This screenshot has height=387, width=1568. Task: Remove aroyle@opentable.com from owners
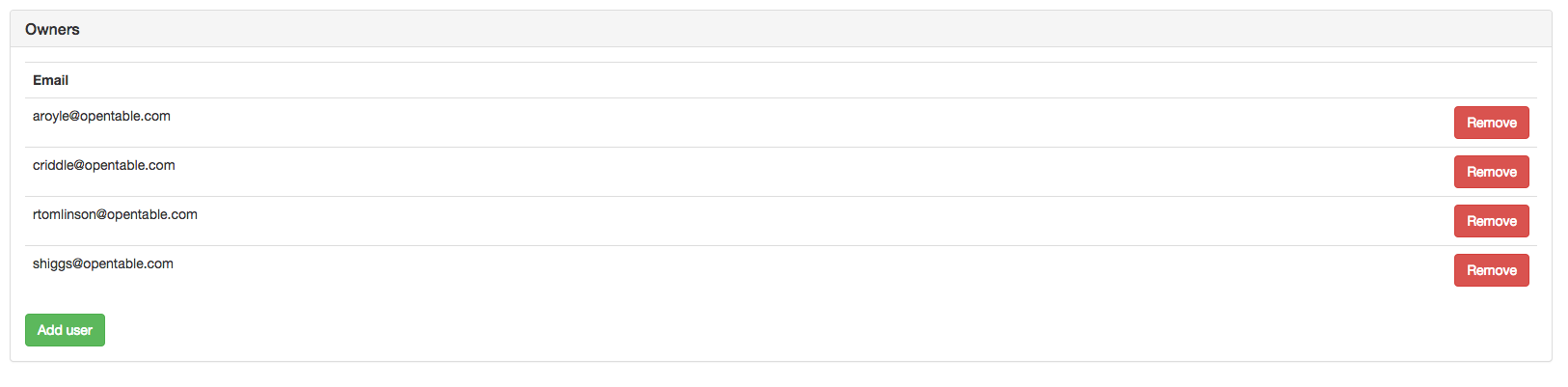tap(1491, 123)
